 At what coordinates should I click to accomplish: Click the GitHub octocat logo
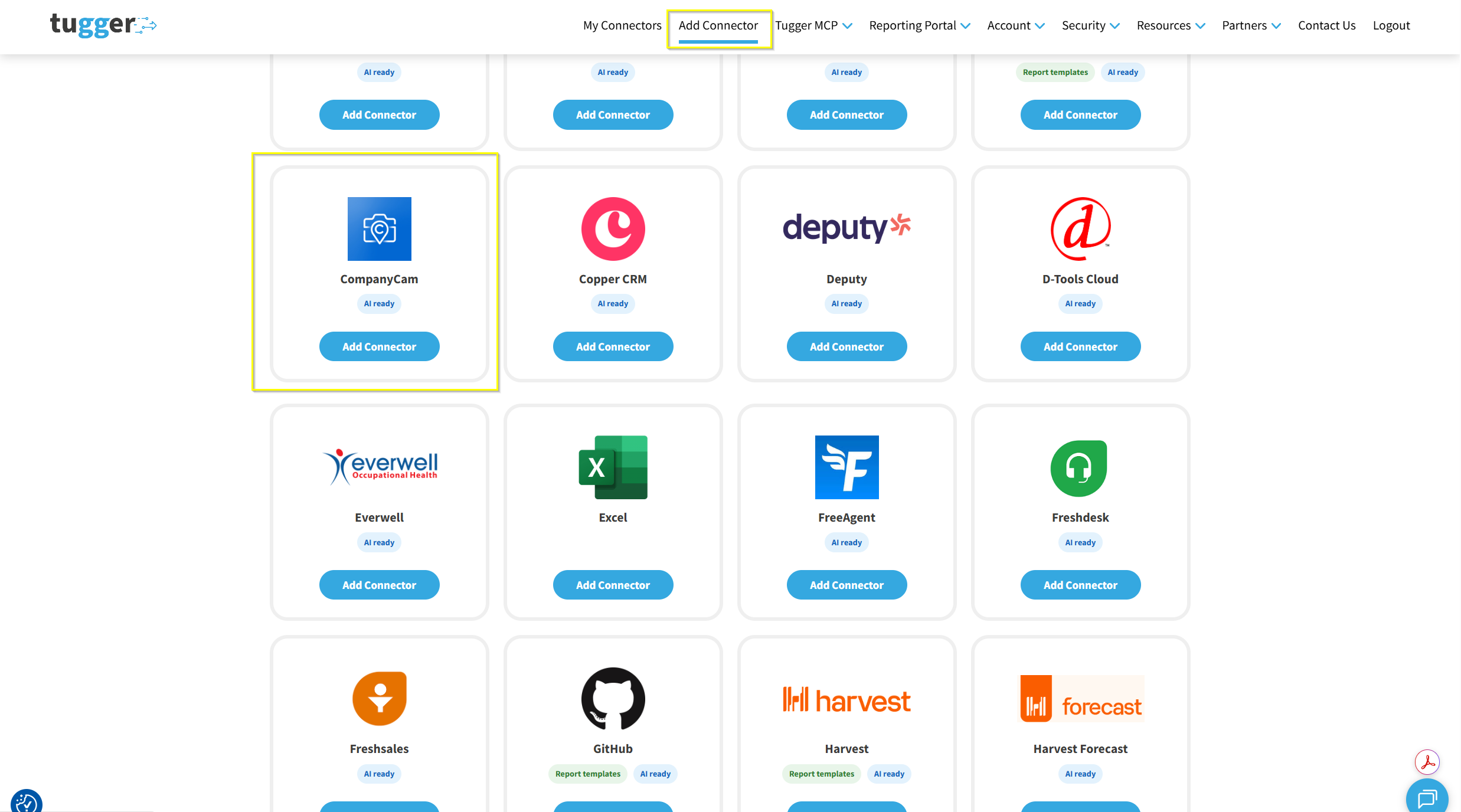pos(613,699)
